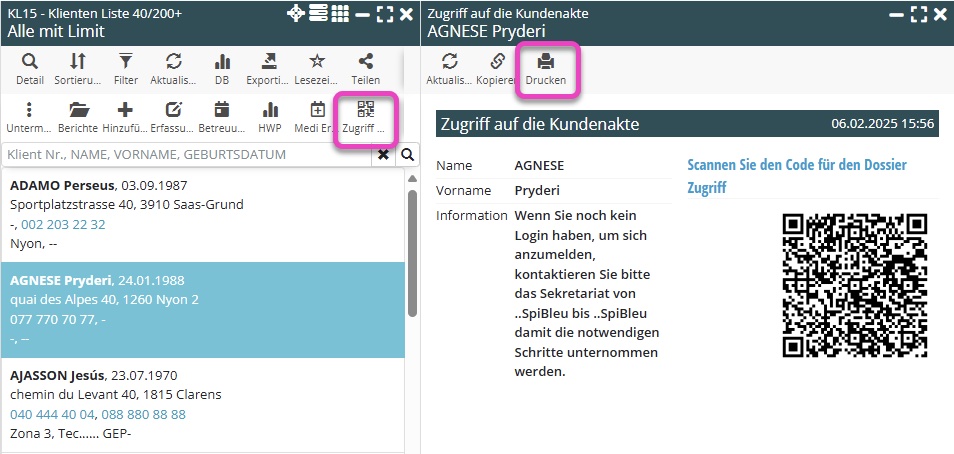This screenshot has height=454, width=954.
Task: Open the Untermenü three-dots menu
Action: pos(30,117)
